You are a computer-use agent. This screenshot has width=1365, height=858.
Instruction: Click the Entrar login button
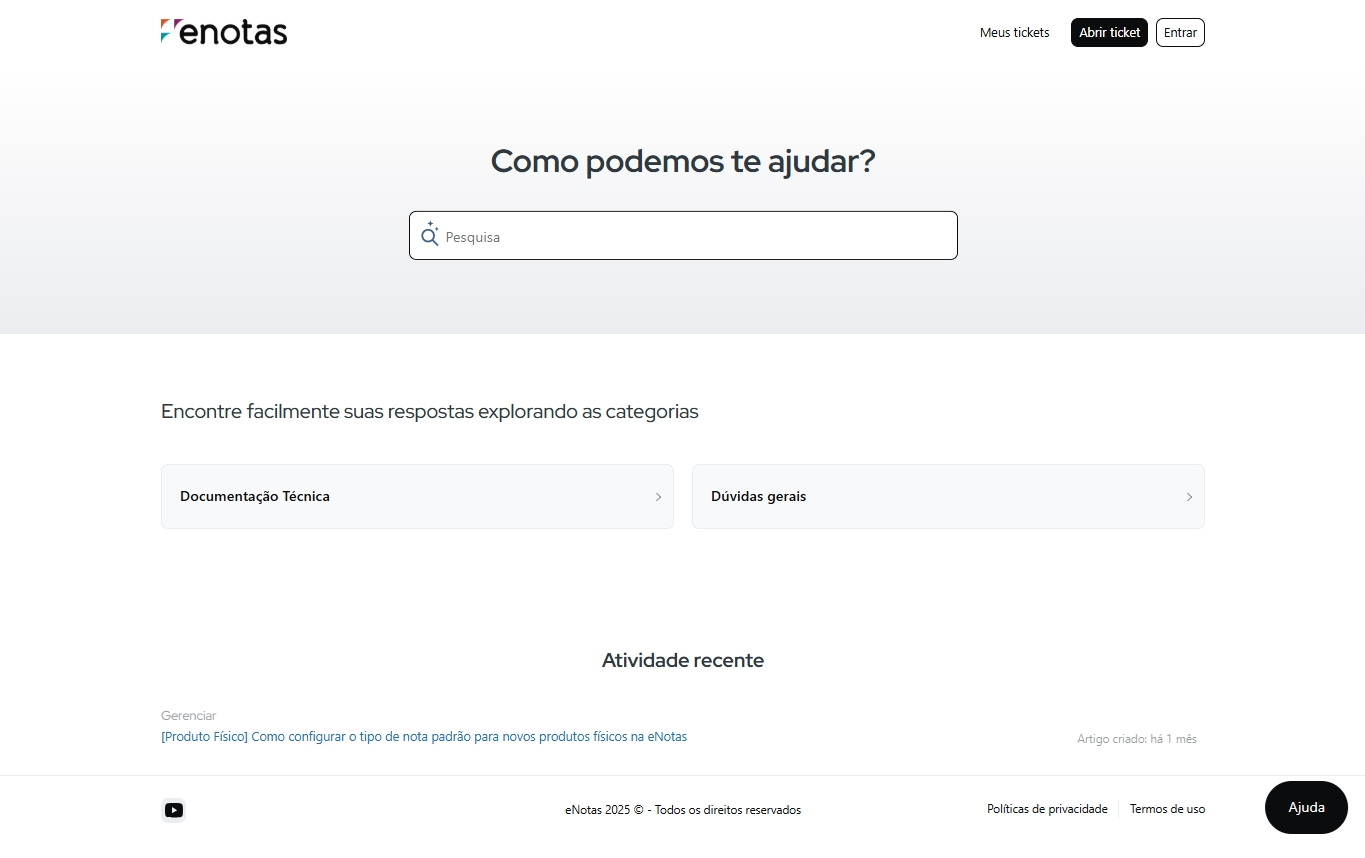point(1180,32)
